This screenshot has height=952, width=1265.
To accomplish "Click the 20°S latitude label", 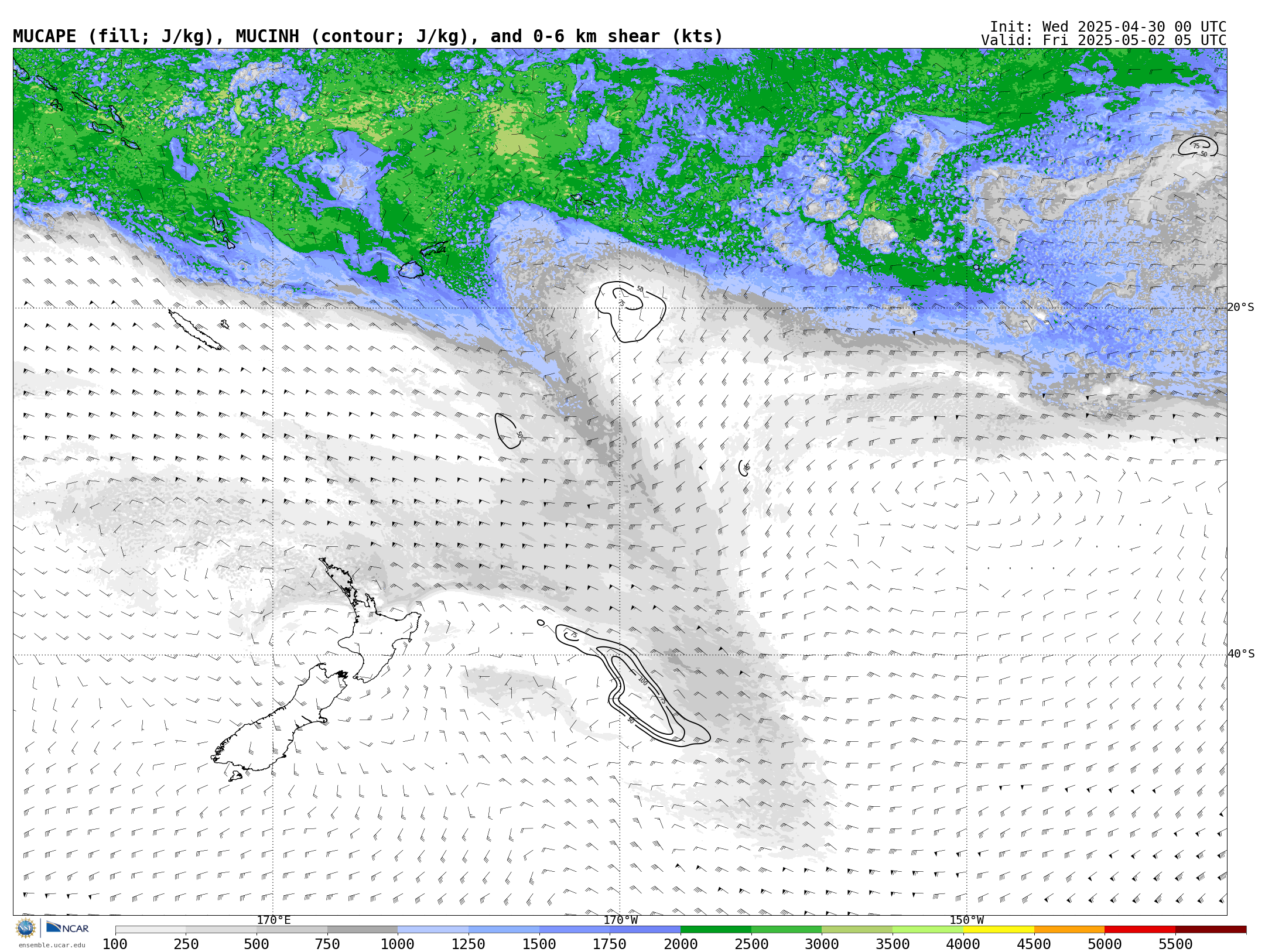I will coord(1241,307).
